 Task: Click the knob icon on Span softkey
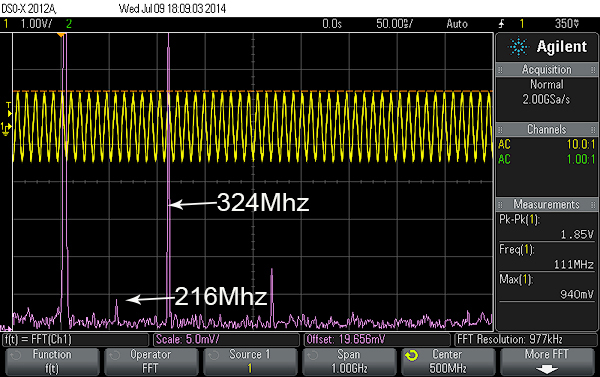click(313, 356)
